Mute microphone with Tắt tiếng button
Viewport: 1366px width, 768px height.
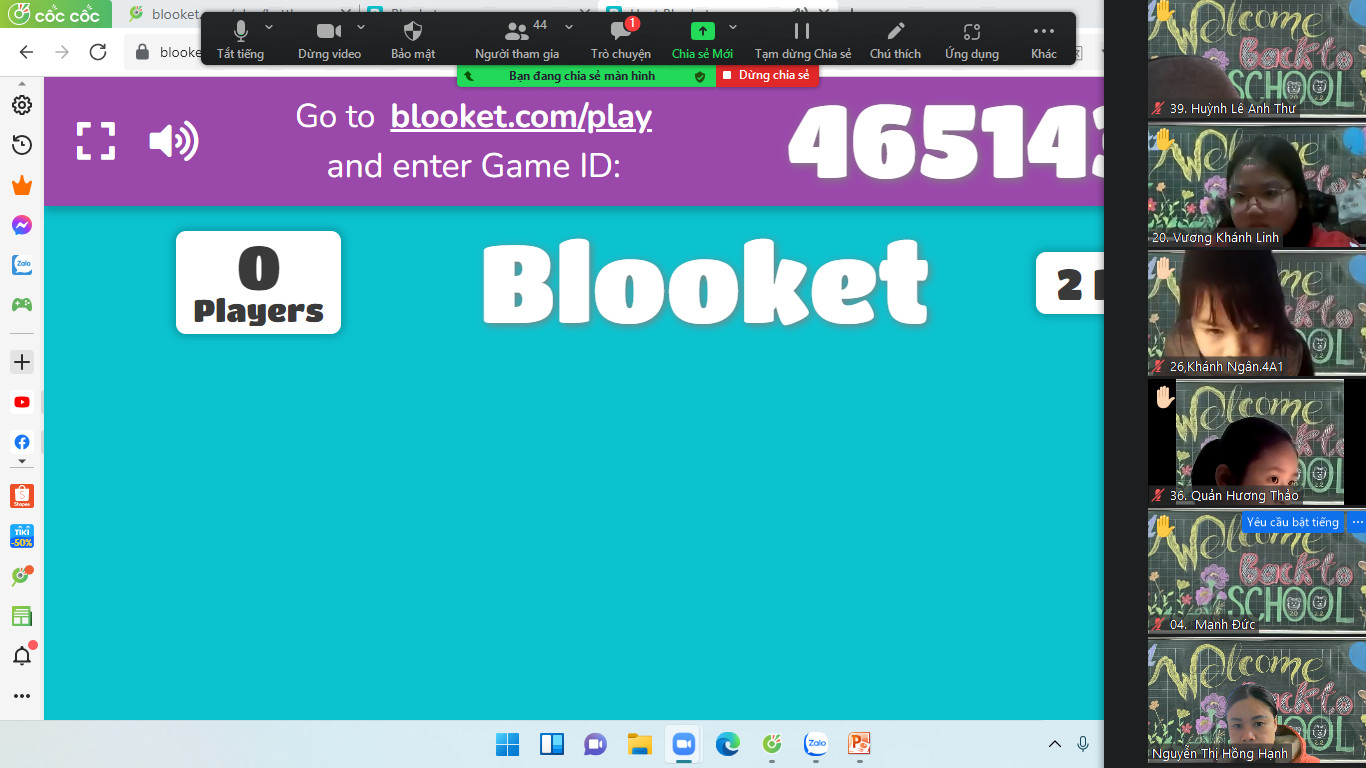(x=240, y=39)
